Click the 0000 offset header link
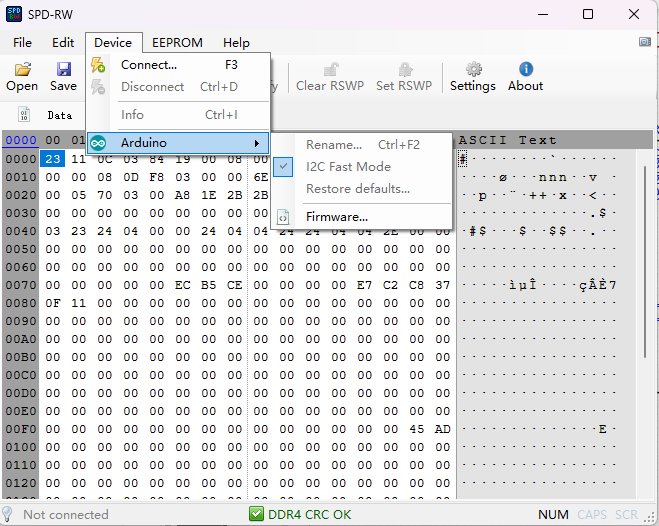 [x=21, y=140]
